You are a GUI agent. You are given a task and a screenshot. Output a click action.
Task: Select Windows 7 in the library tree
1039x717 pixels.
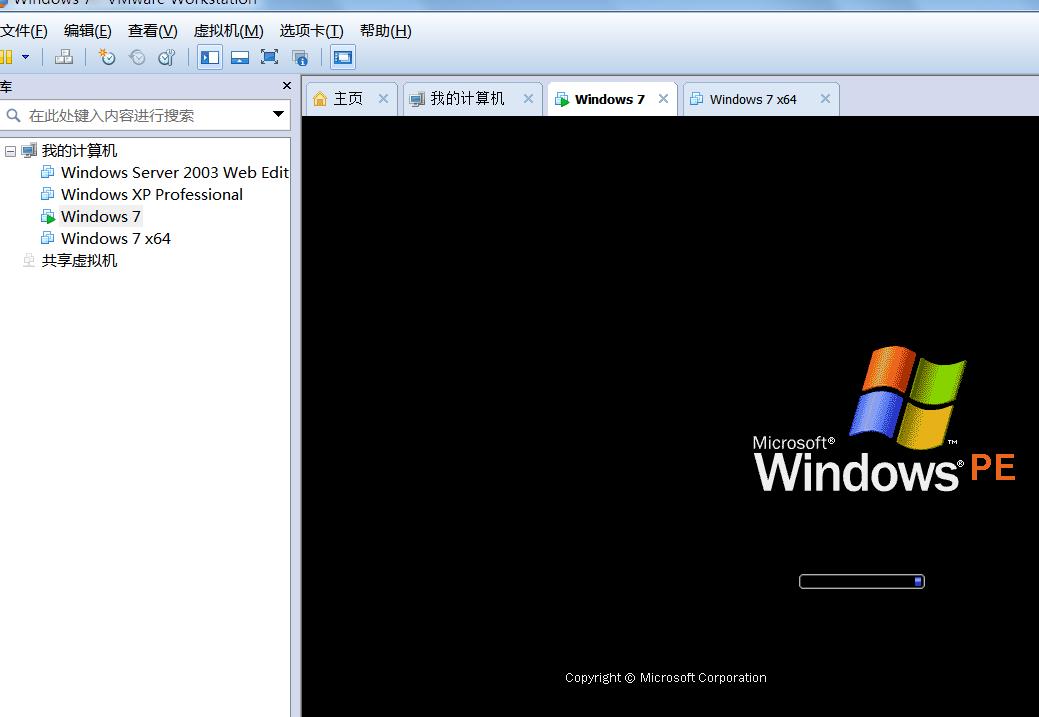tap(101, 216)
